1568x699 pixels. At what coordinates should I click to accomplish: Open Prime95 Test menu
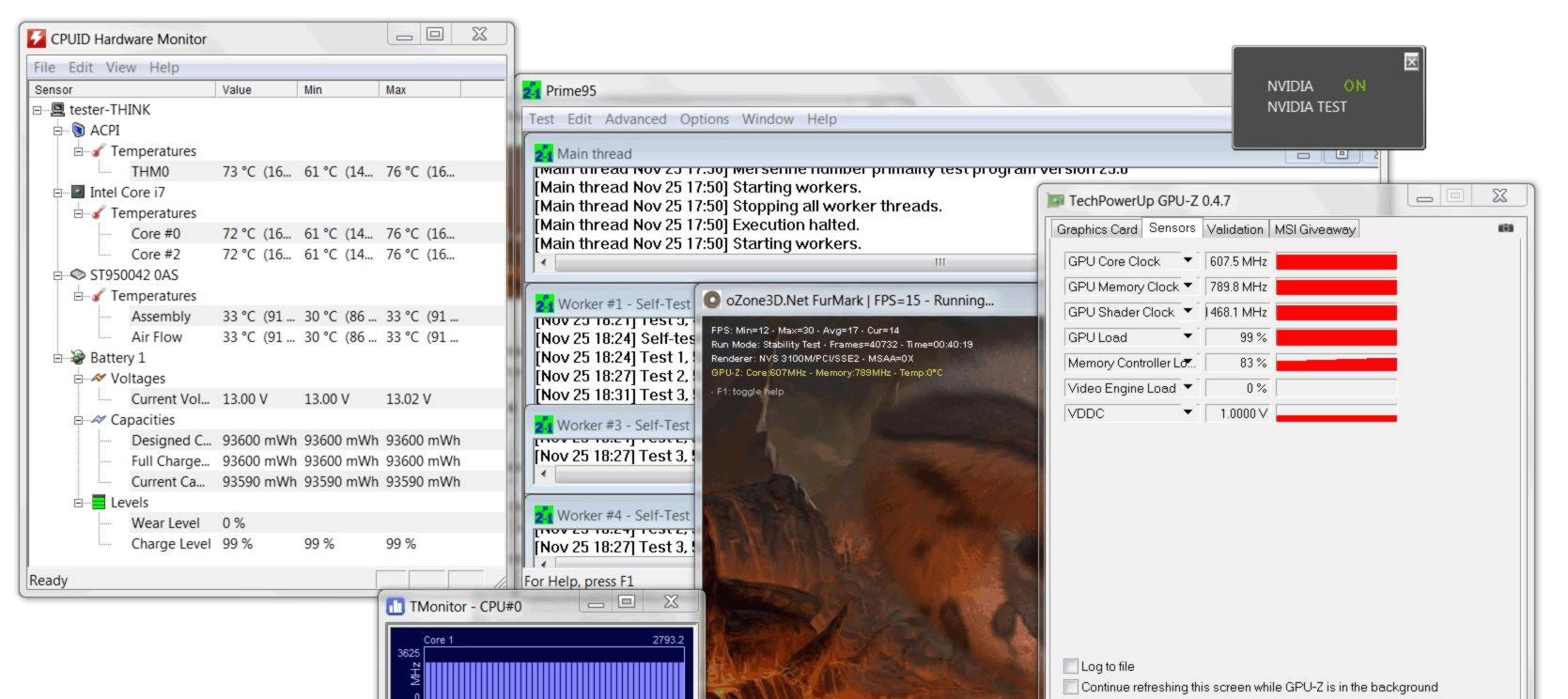click(x=541, y=119)
